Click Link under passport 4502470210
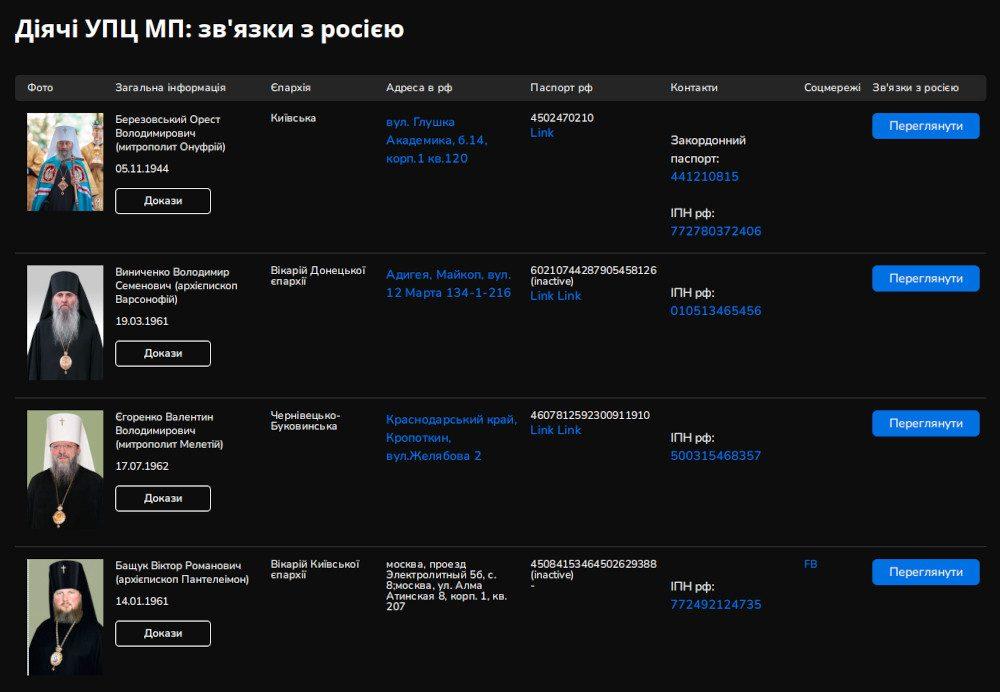 point(542,133)
